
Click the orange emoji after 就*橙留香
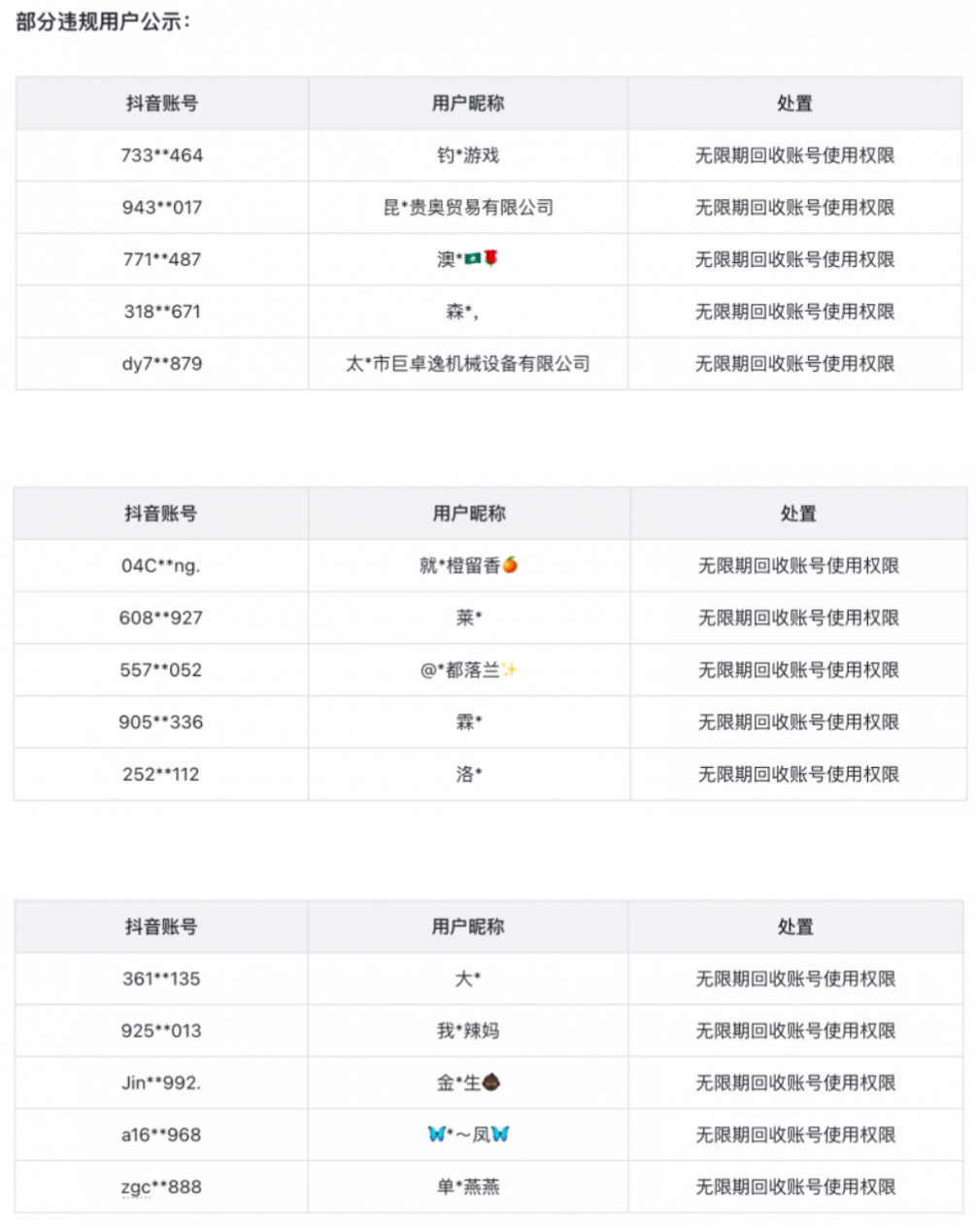pyautogui.click(x=510, y=565)
